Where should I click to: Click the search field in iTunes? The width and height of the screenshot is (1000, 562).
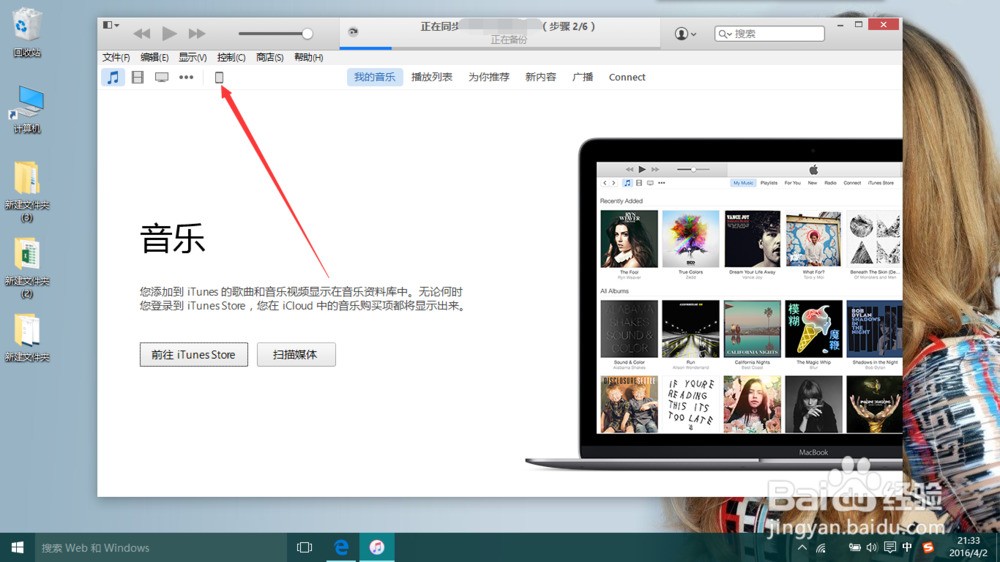[x=769, y=34]
